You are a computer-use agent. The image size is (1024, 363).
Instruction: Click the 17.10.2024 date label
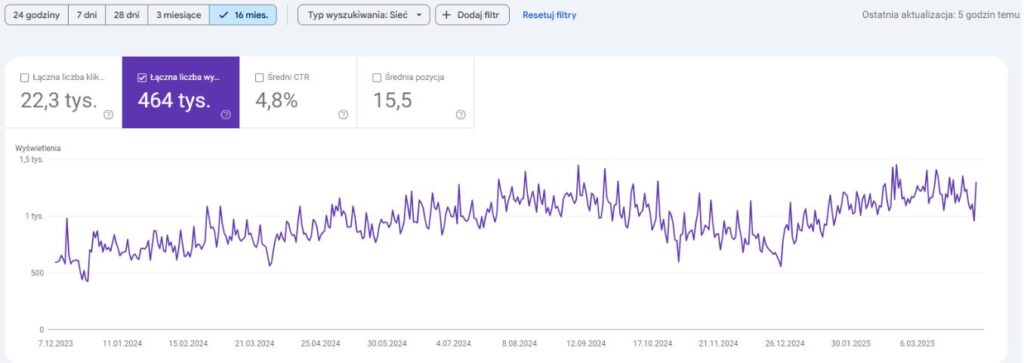pos(652,343)
